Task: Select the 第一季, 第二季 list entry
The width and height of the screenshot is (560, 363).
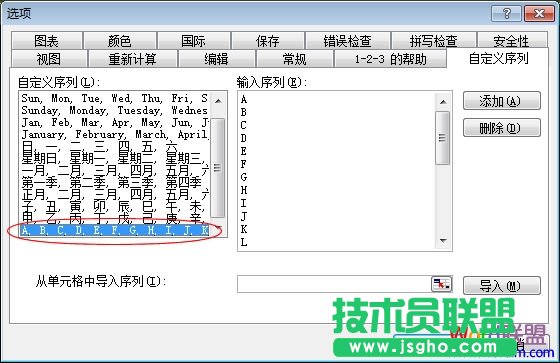Action: click(x=115, y=183)
